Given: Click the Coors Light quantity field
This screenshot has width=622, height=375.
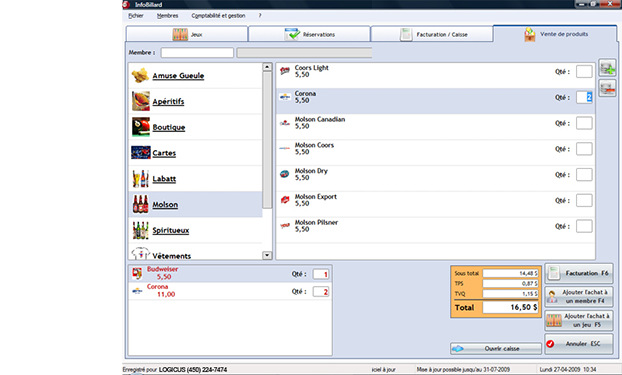Looking at the screenshot, I should [x=584, y=71].
